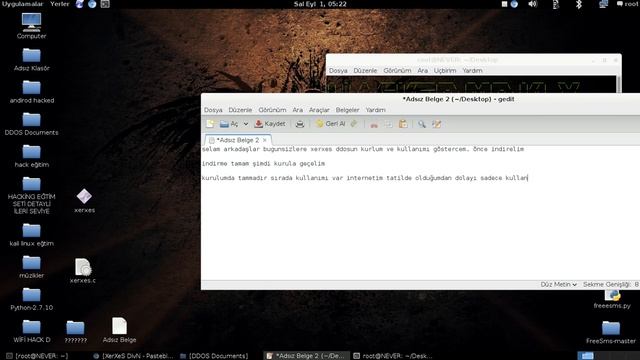Open Uçbirim menu in the terminal window
640x360 pixels.
click(444, 71)
